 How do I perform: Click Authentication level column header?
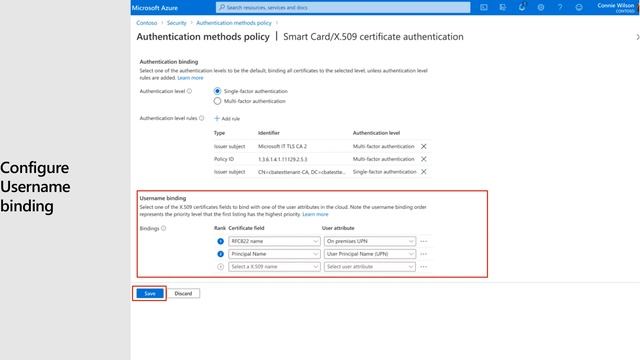click(376, 133)
